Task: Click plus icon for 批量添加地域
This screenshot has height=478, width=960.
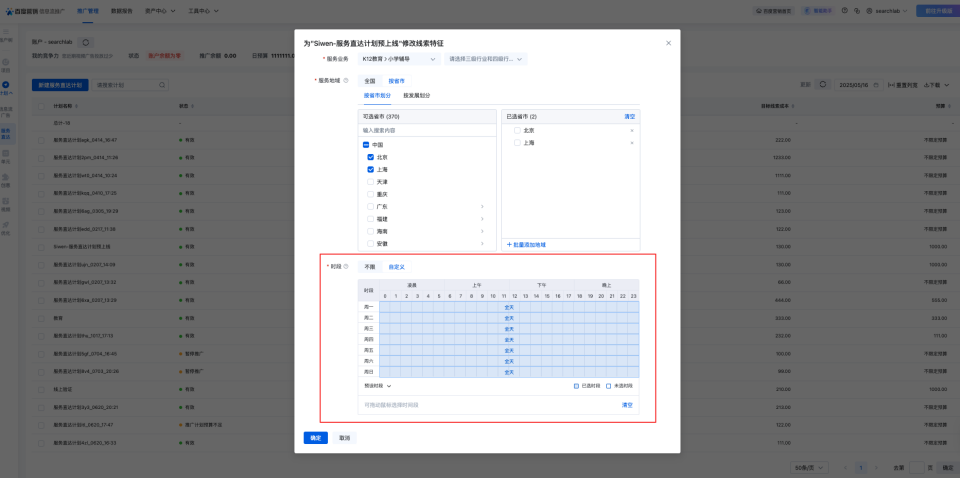Action: click(x=509, y=244)
